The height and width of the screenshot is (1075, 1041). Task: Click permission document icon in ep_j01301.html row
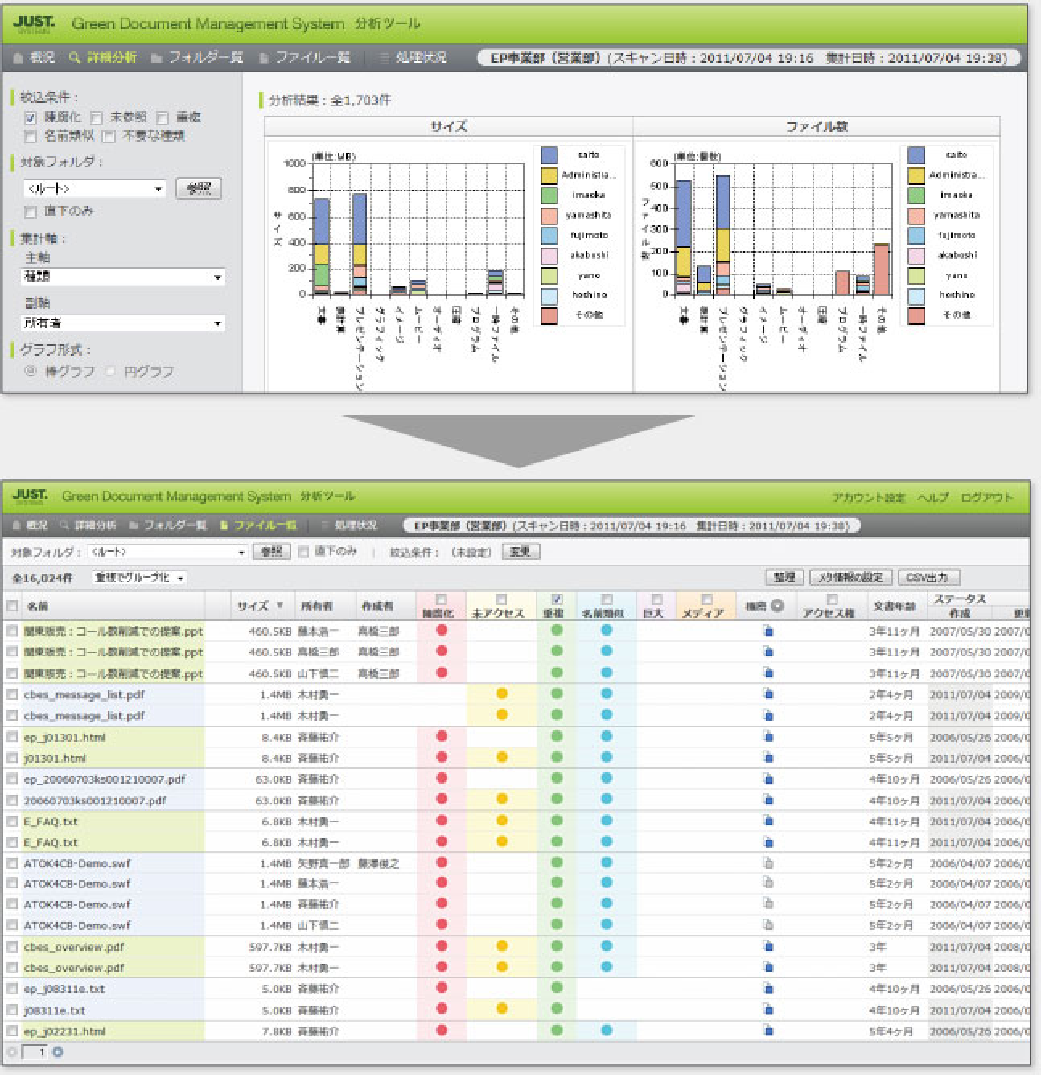tap(768, 737)
